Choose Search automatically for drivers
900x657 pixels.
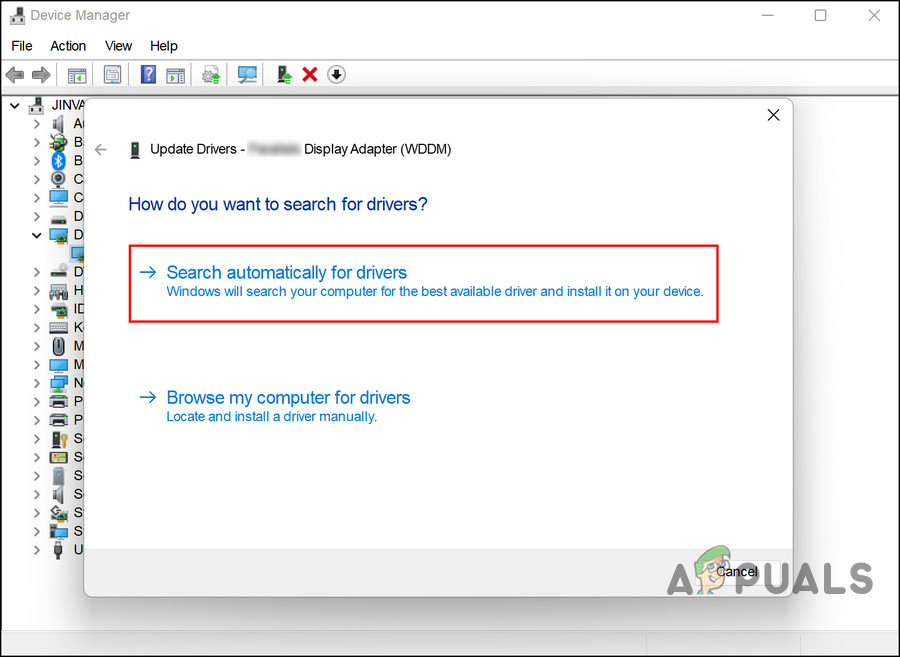tap(424, 283)
